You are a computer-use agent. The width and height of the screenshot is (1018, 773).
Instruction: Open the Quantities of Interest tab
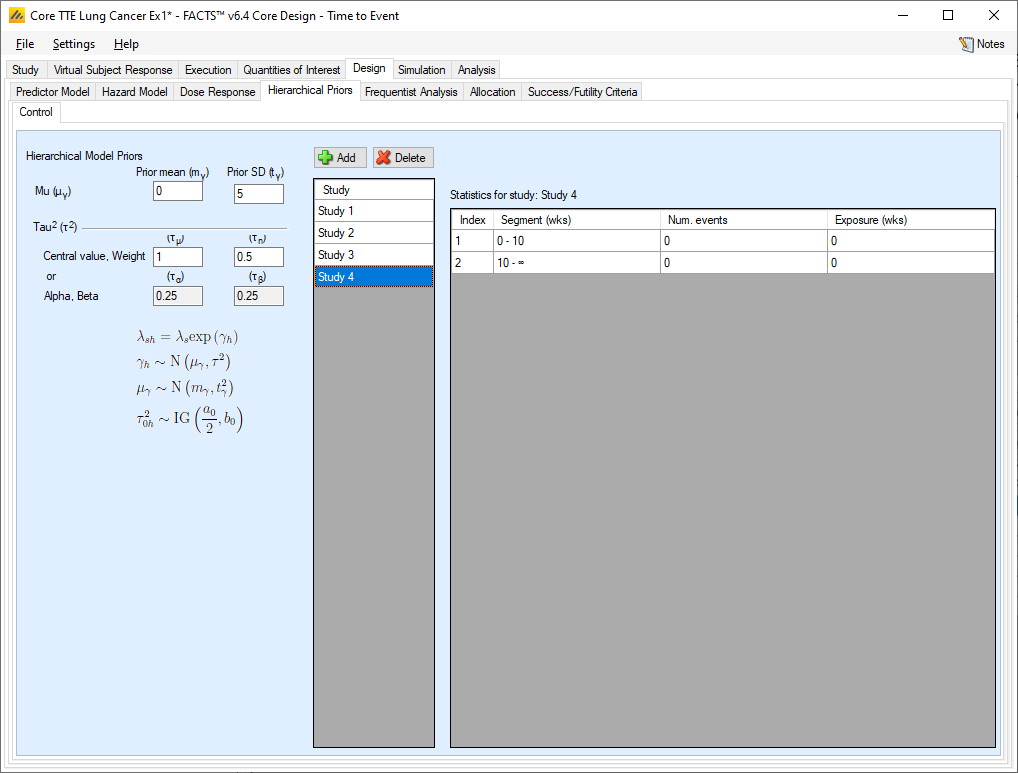pyautogui.click(x=292, y=70)
